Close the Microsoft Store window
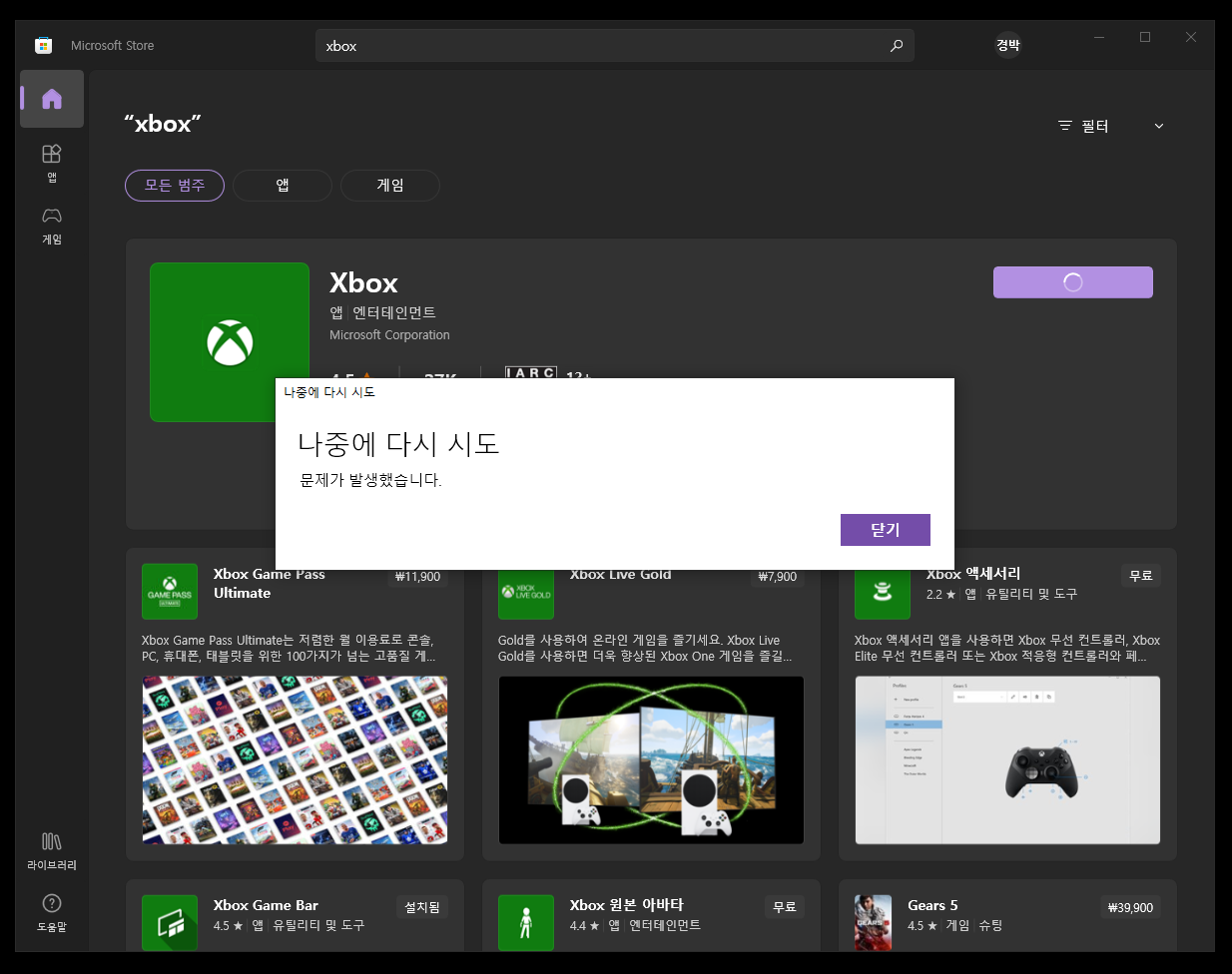Screen dimensions: 1232x974 click(x=1191, y=37)
